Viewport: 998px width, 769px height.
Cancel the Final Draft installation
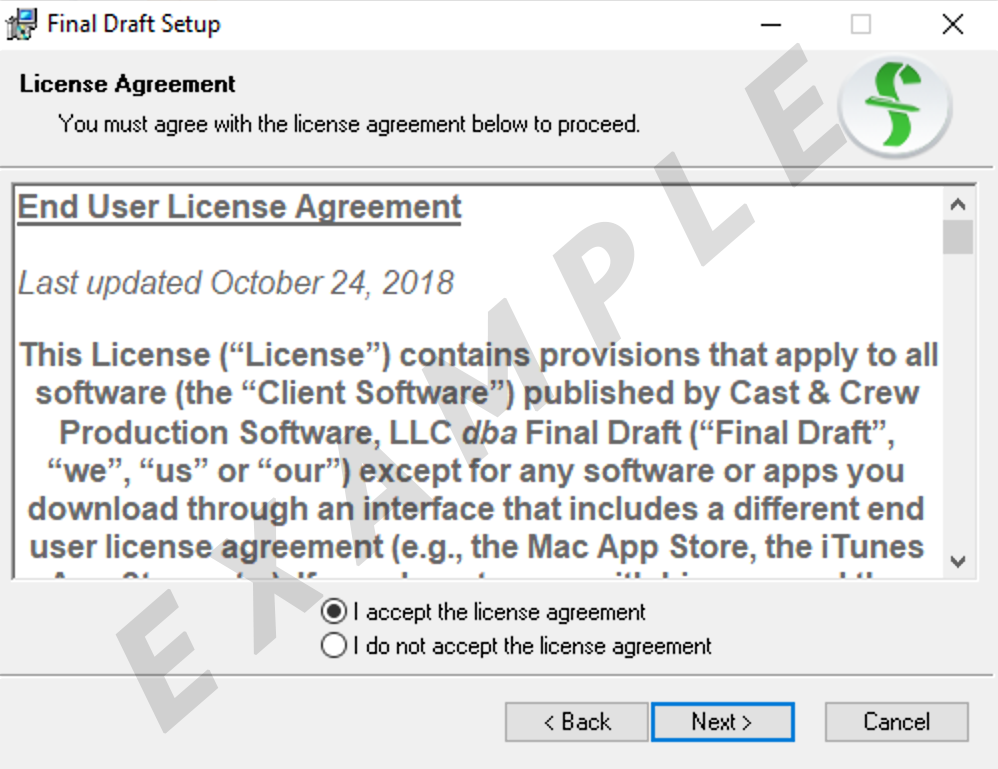pyautogui.click(x=896, y=722)
